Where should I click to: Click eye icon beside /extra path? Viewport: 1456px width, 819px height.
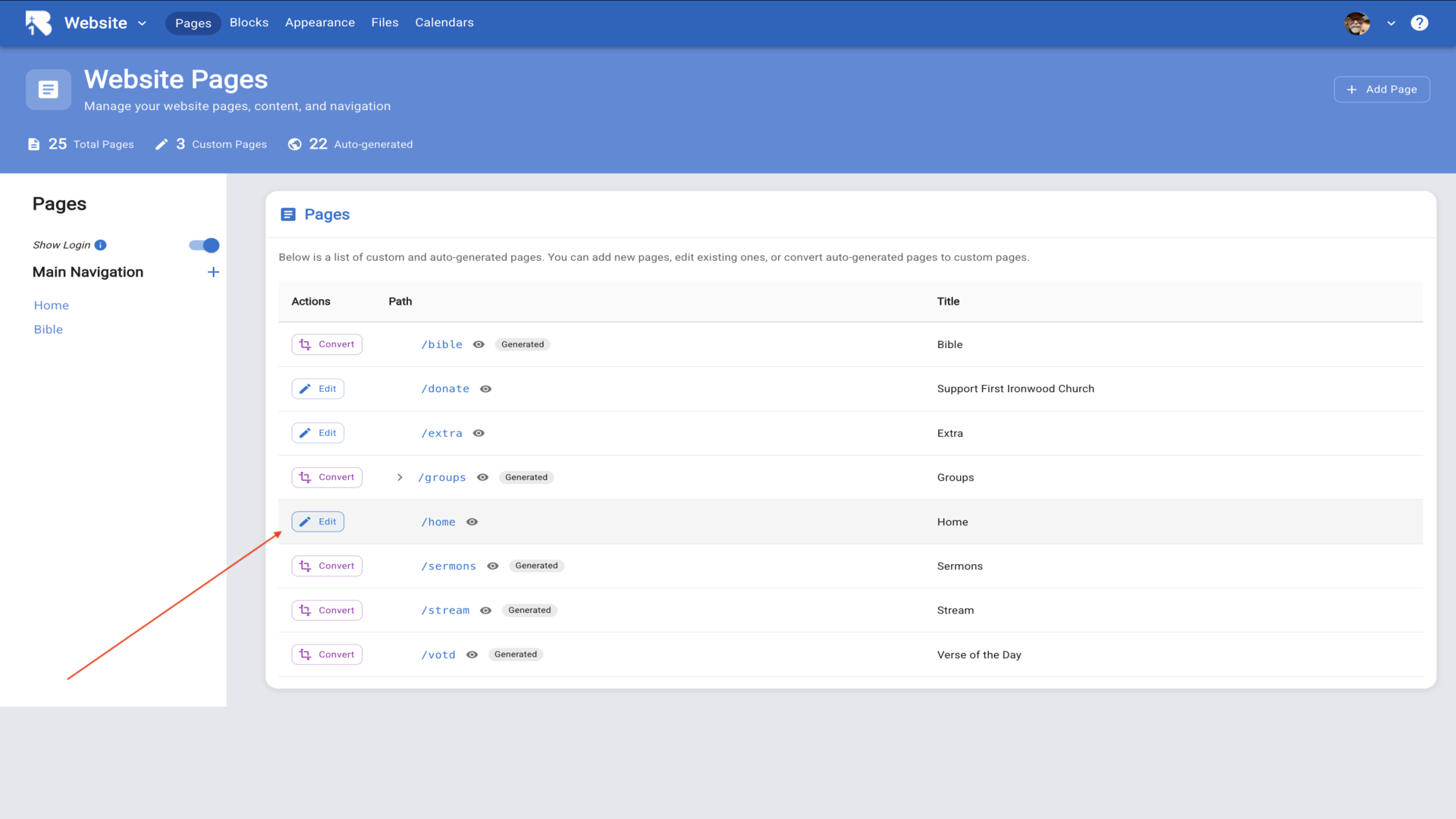(x=479, y=433)
